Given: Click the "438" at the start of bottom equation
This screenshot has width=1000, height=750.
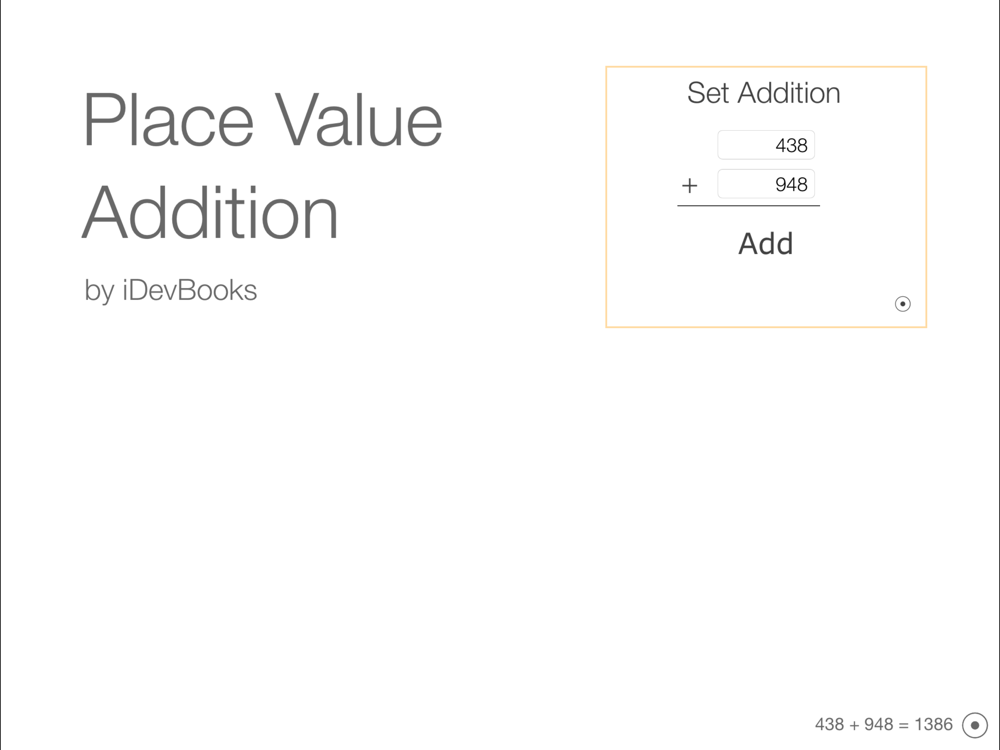Looking at the screenshot, I should click(x=830, y=725).
